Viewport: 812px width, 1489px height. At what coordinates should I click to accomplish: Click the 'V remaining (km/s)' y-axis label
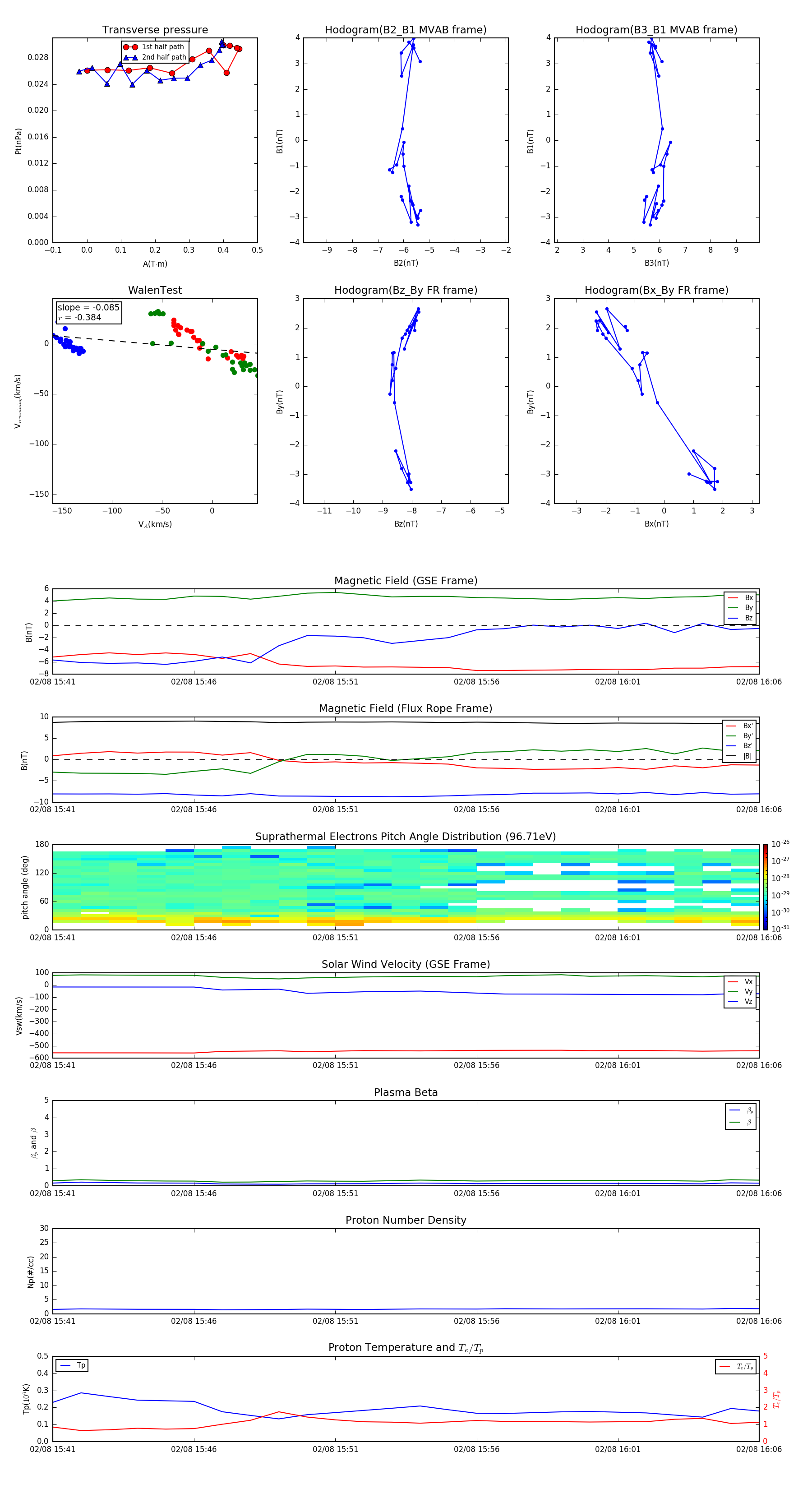[x=18, y=401]
